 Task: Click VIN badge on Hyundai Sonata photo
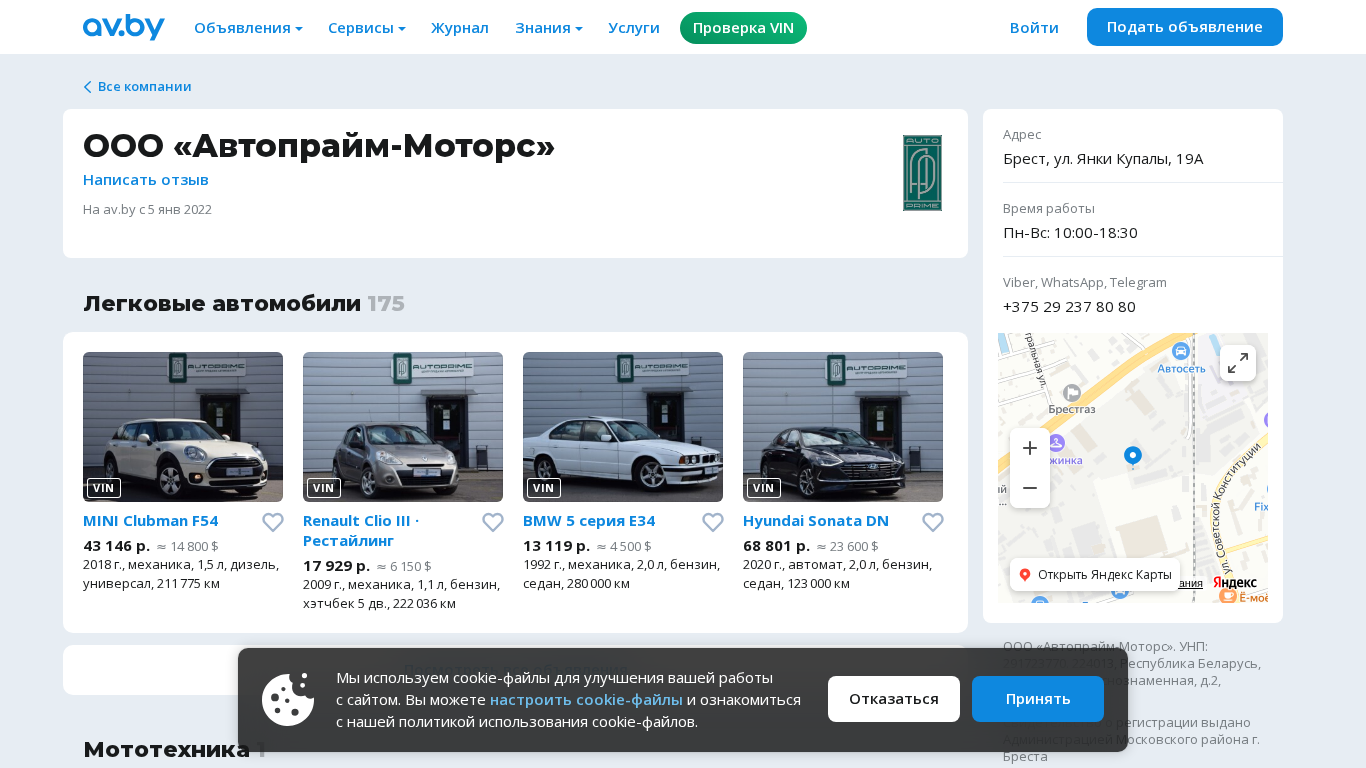764,488
